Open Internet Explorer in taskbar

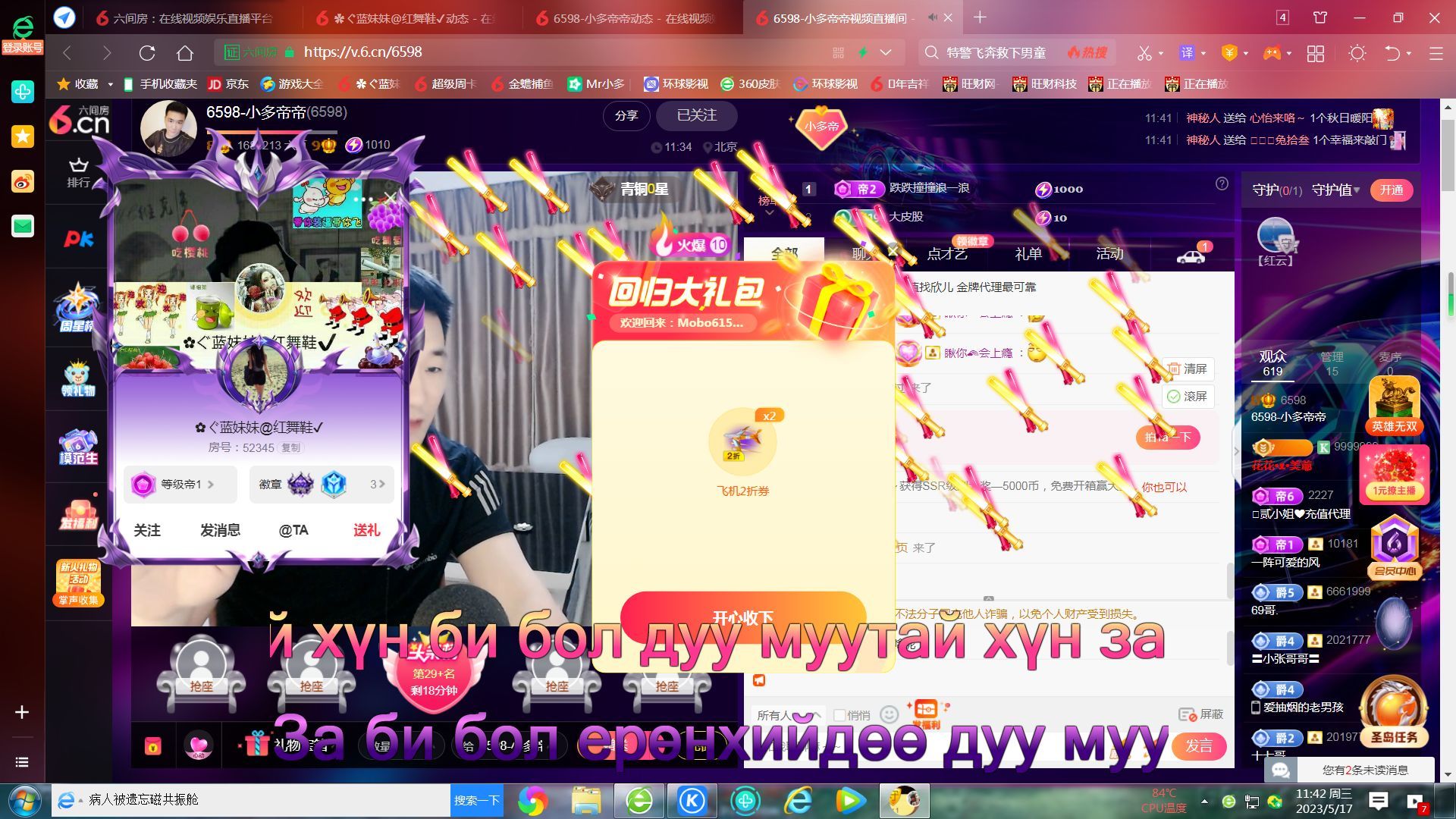(x=798, y=801)
